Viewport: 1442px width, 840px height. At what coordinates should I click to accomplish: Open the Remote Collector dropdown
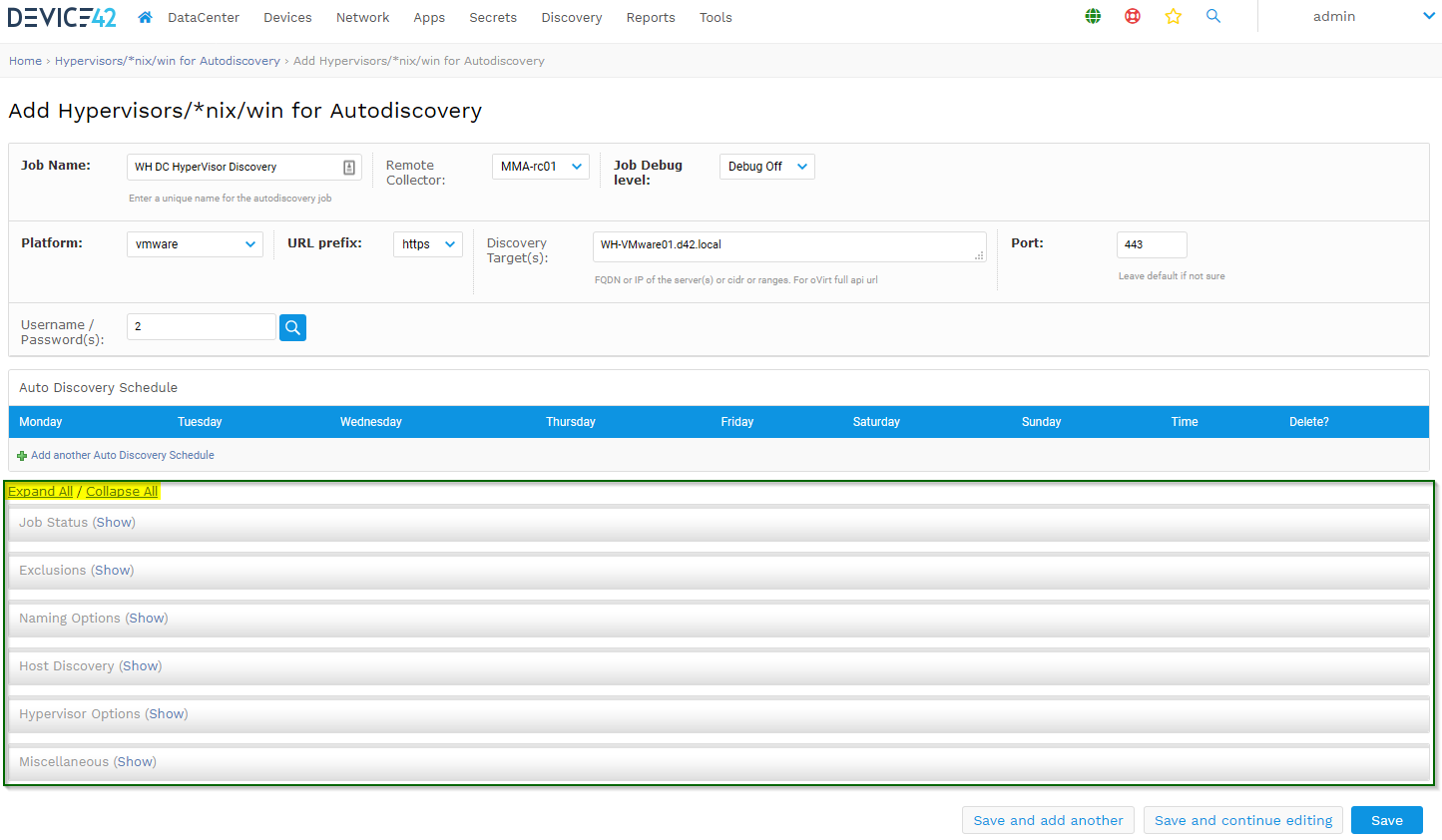540,167
